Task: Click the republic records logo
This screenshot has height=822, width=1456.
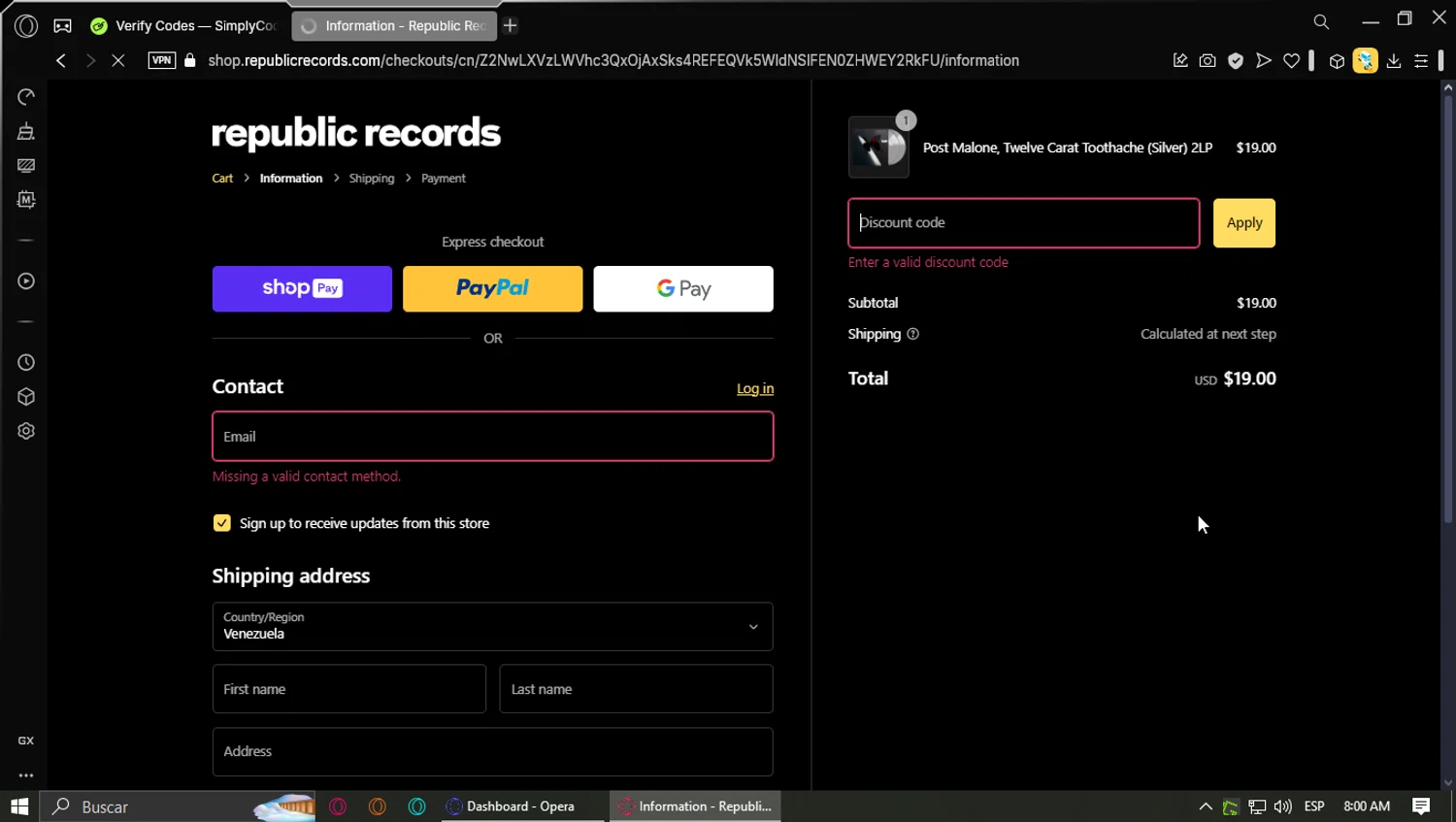Action: [356, 133]
